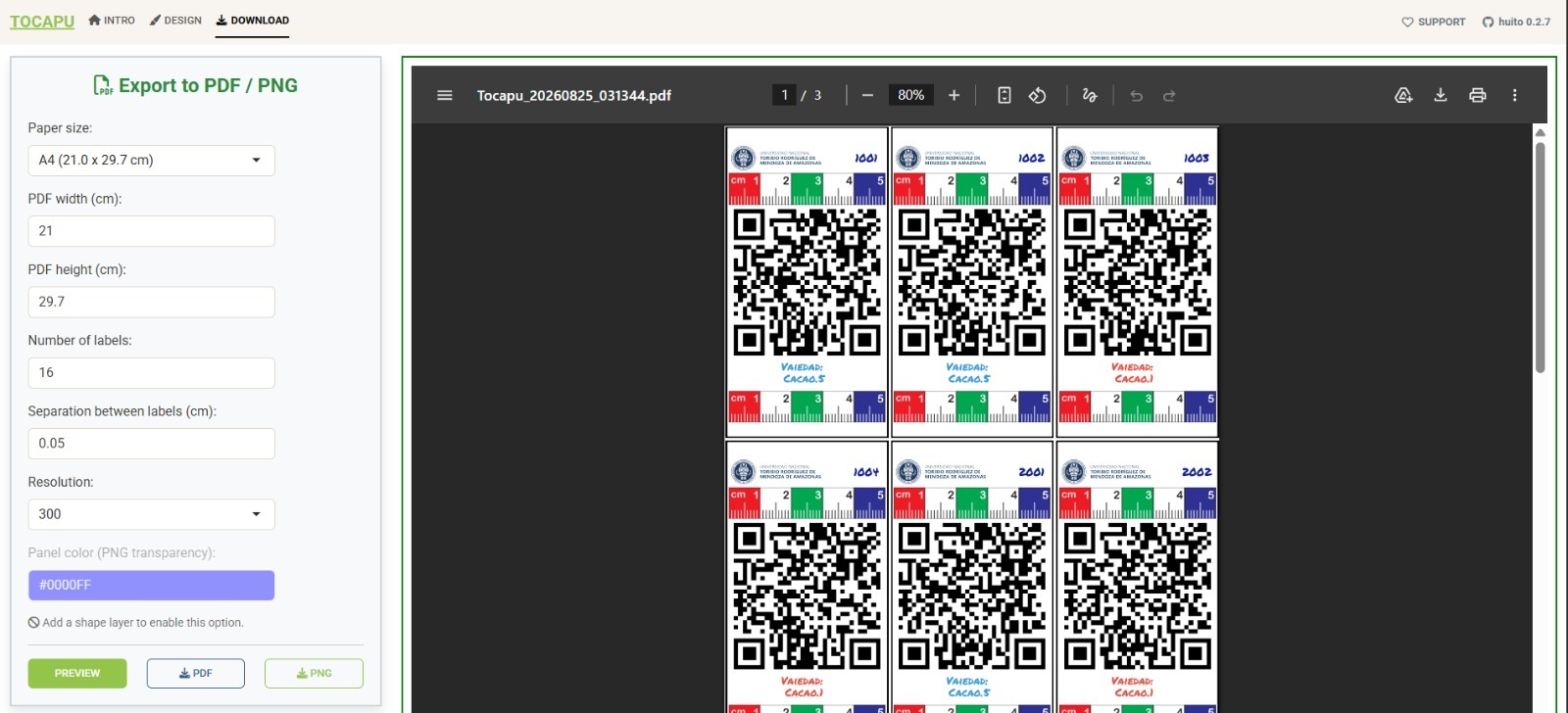Expand the Paper size dropdown
Image resolution: width=1568 pixels, height=713 pixels.
(x=151, y=161)
